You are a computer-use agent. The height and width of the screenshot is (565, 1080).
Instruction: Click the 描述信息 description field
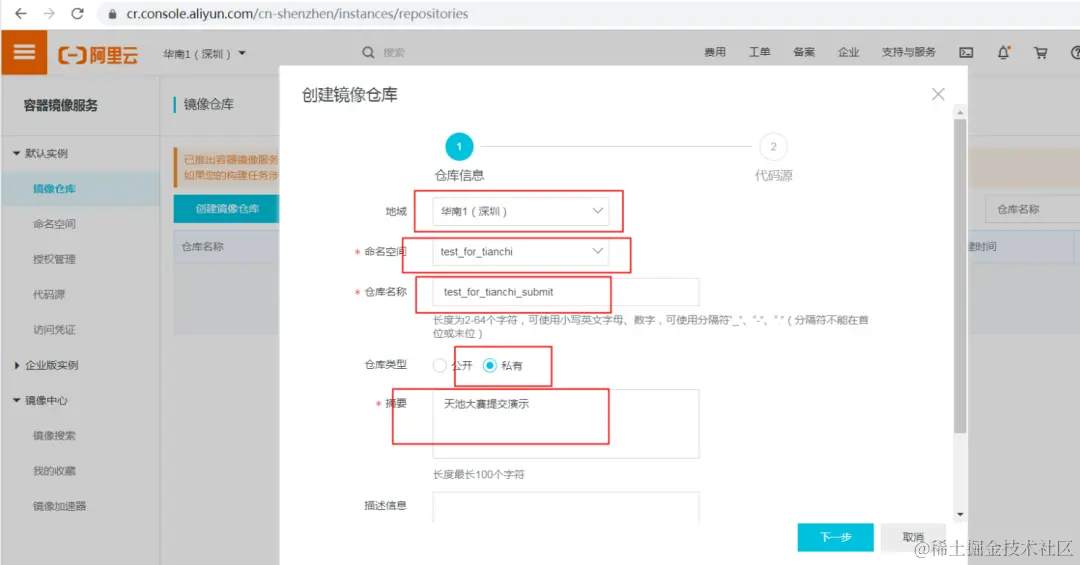pos(565,507)
